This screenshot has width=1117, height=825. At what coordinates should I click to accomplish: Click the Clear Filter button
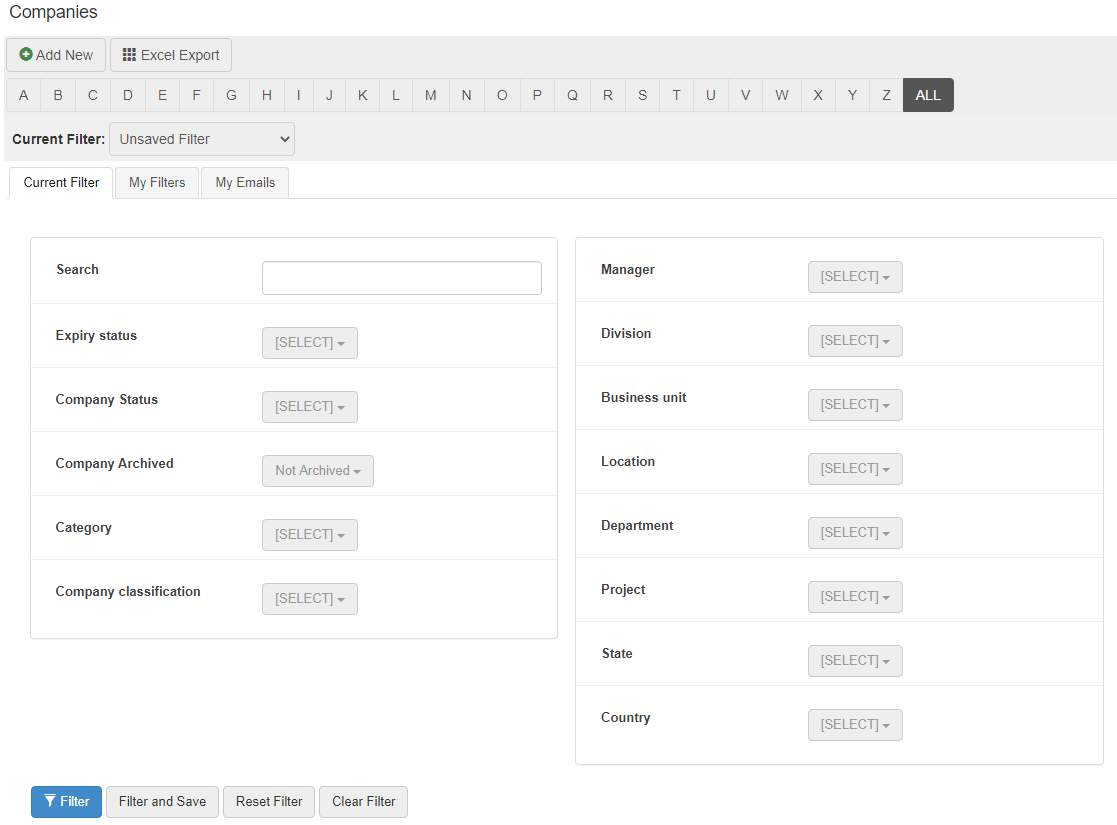click(x=363, y=801)
